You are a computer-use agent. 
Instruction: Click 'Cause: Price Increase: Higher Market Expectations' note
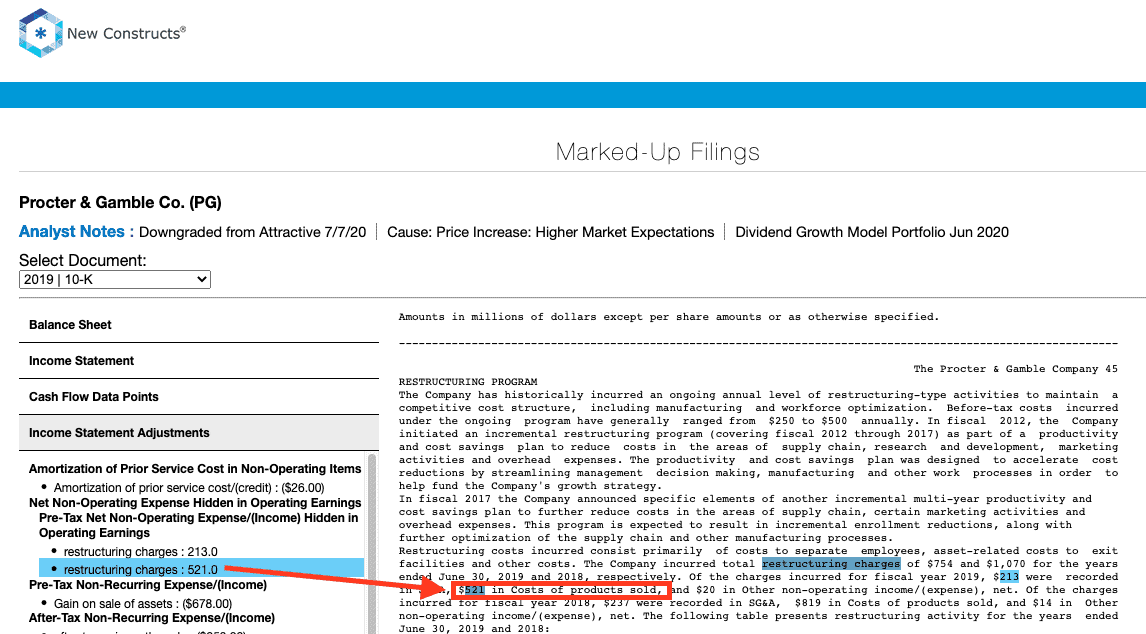(x=550, y=233)
